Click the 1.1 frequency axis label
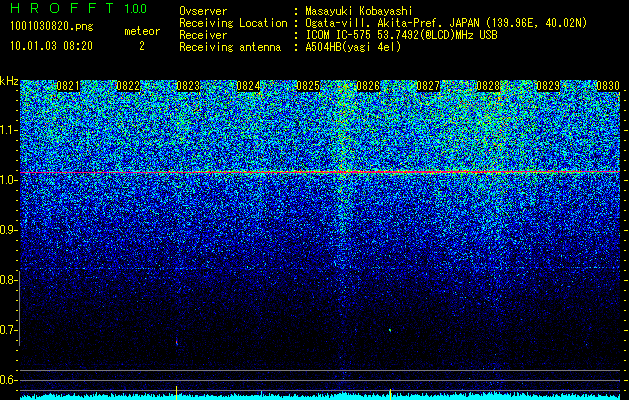The image size is (629, 400). click(8, 130)
